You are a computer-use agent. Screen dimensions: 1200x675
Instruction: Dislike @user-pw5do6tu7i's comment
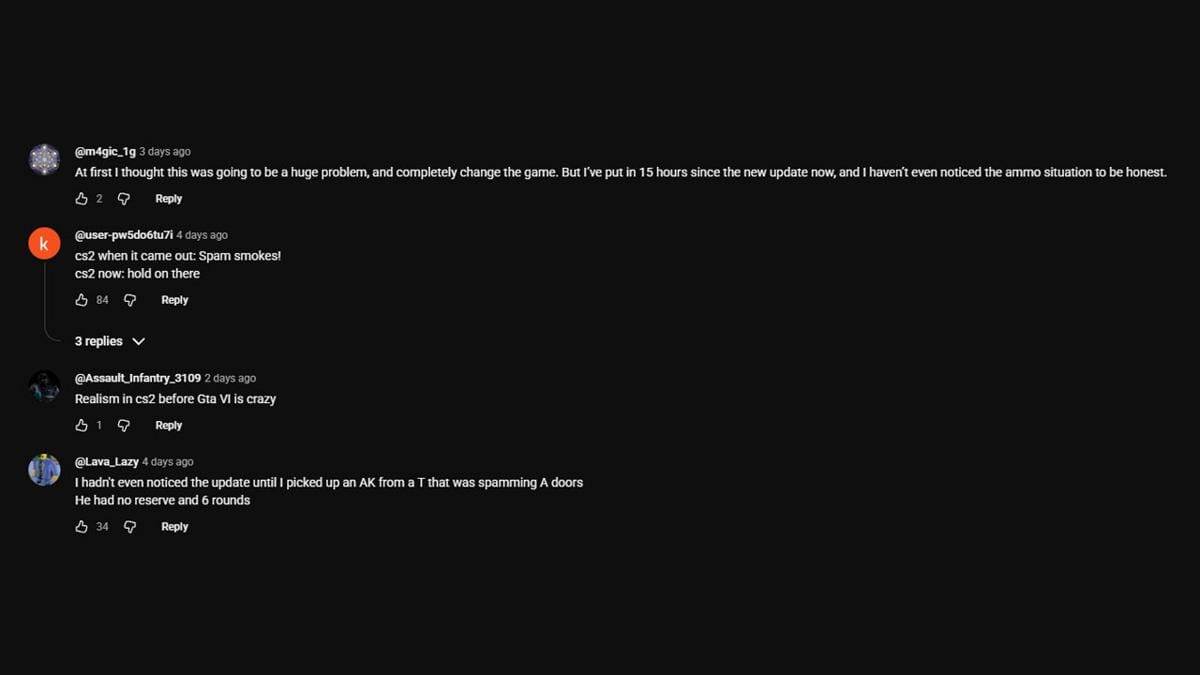(x=129, y=299)
